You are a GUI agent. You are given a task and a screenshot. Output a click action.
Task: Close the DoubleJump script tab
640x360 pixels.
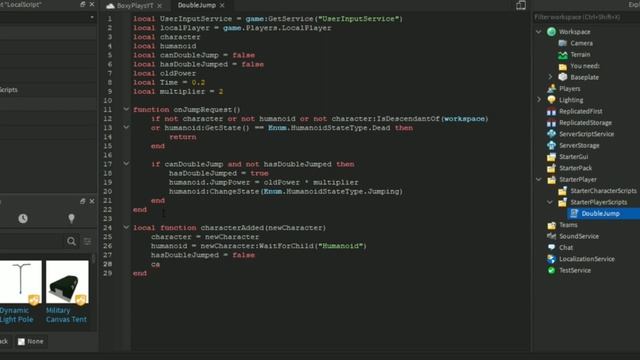(x=222, y=5)
